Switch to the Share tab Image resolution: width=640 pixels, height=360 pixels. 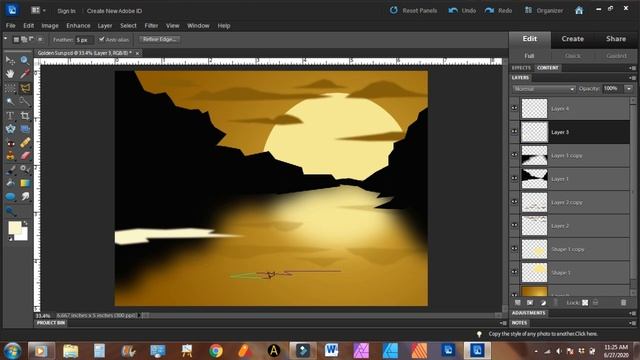tap(616, 39)
